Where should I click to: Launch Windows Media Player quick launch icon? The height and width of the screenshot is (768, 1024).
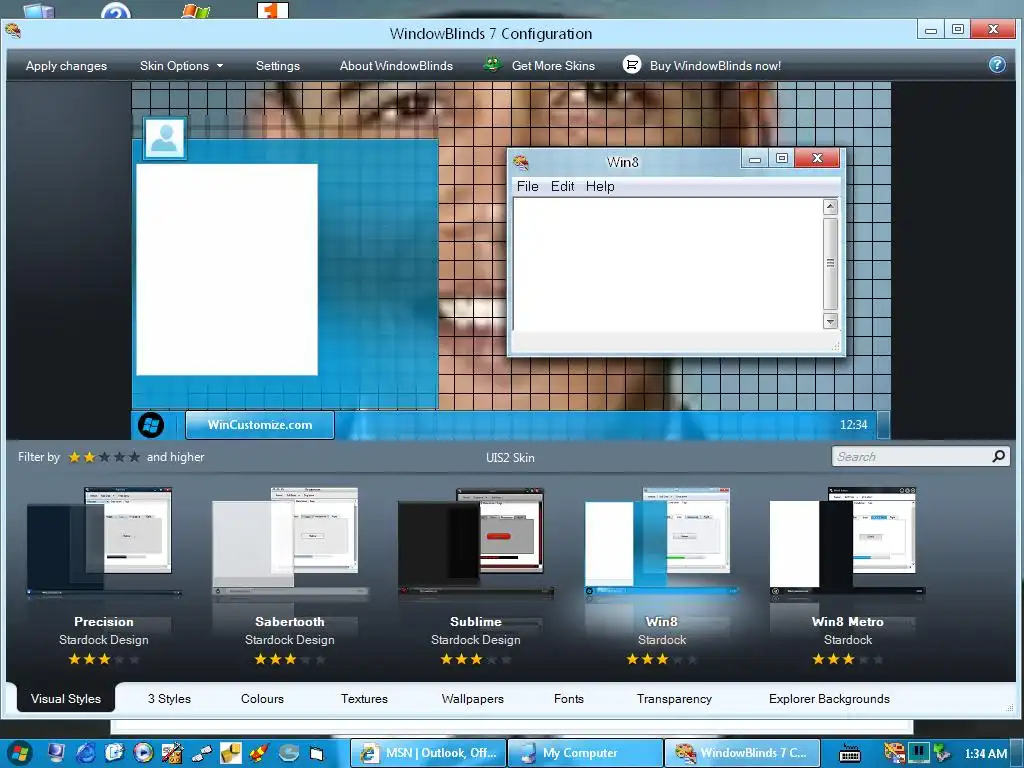click(143, 753)
